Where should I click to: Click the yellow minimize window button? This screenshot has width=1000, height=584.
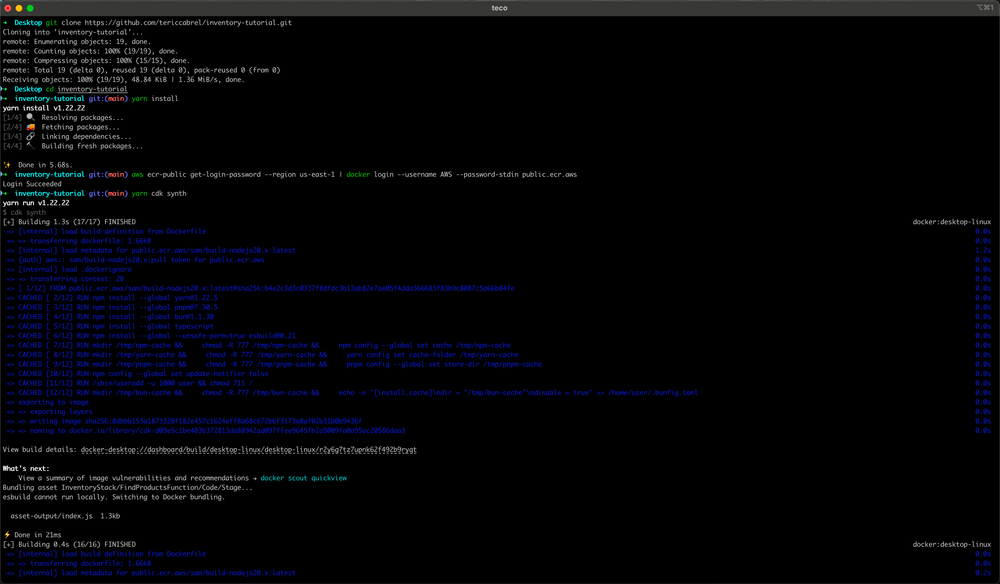(20, 8)
